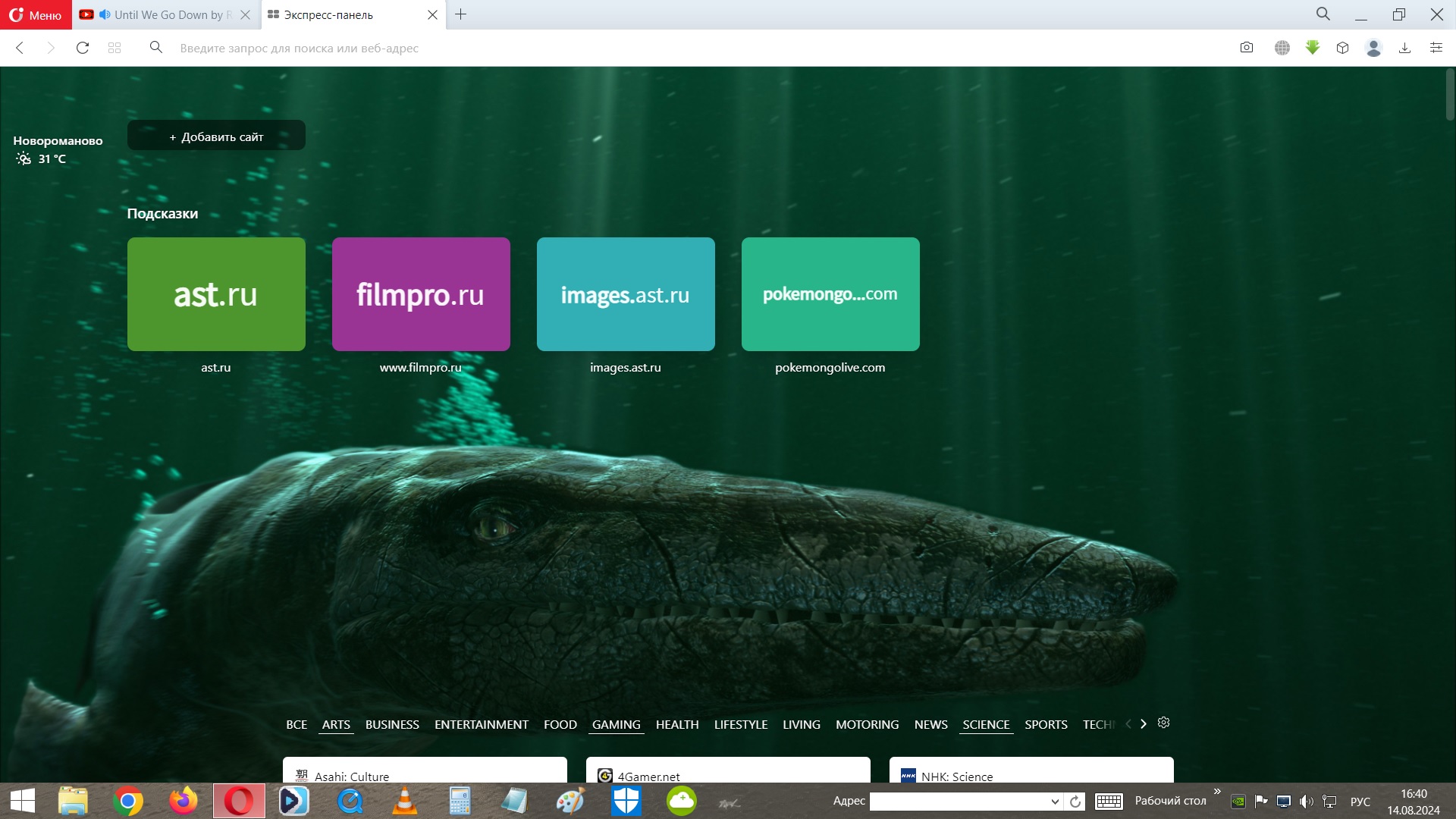Click the Добавить сайт button
The width and height of the screenshot is (1456, 819).
[216, 136]
